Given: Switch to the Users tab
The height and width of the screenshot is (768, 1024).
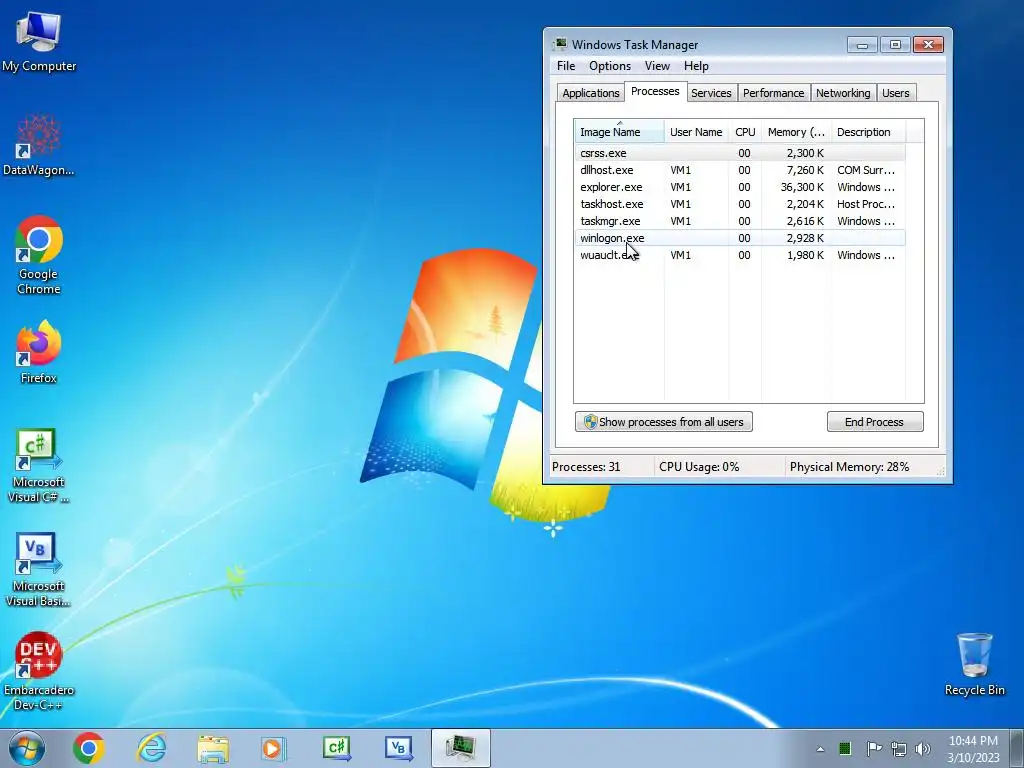Looking at the screenshot, I should coord(895,93).
